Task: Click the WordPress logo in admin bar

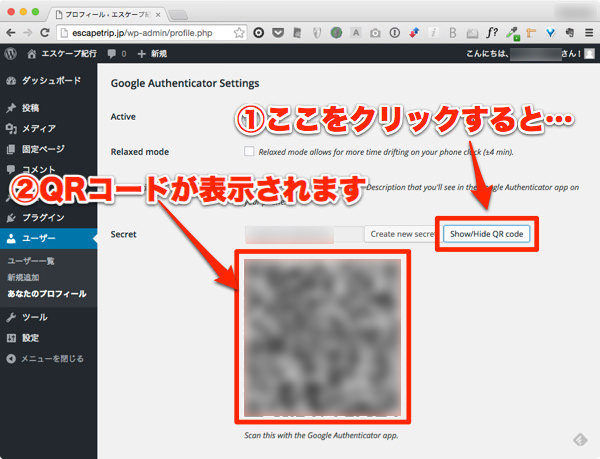Action: pyautogui.click(x=11, y=54)
